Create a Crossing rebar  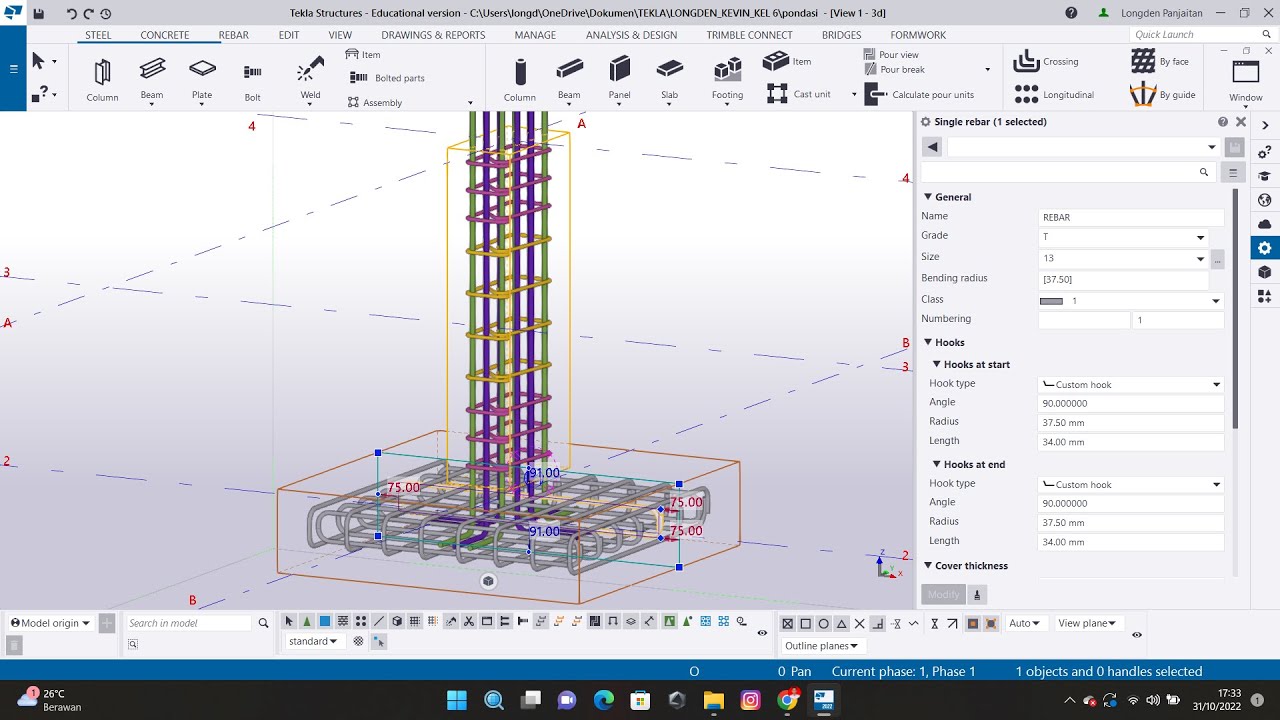point(1046,62)
